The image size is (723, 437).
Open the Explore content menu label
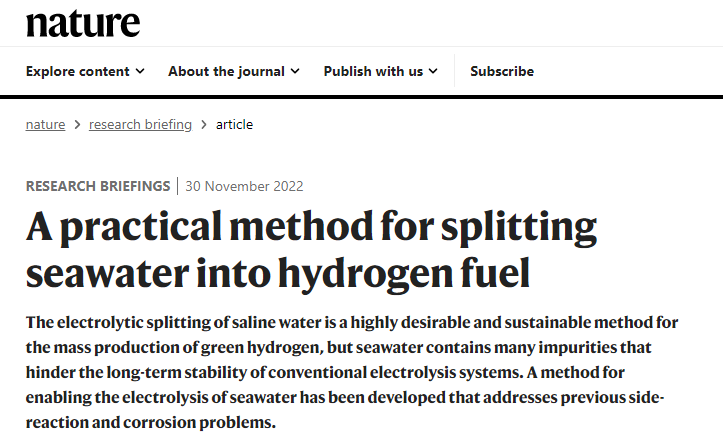[77, 71]
